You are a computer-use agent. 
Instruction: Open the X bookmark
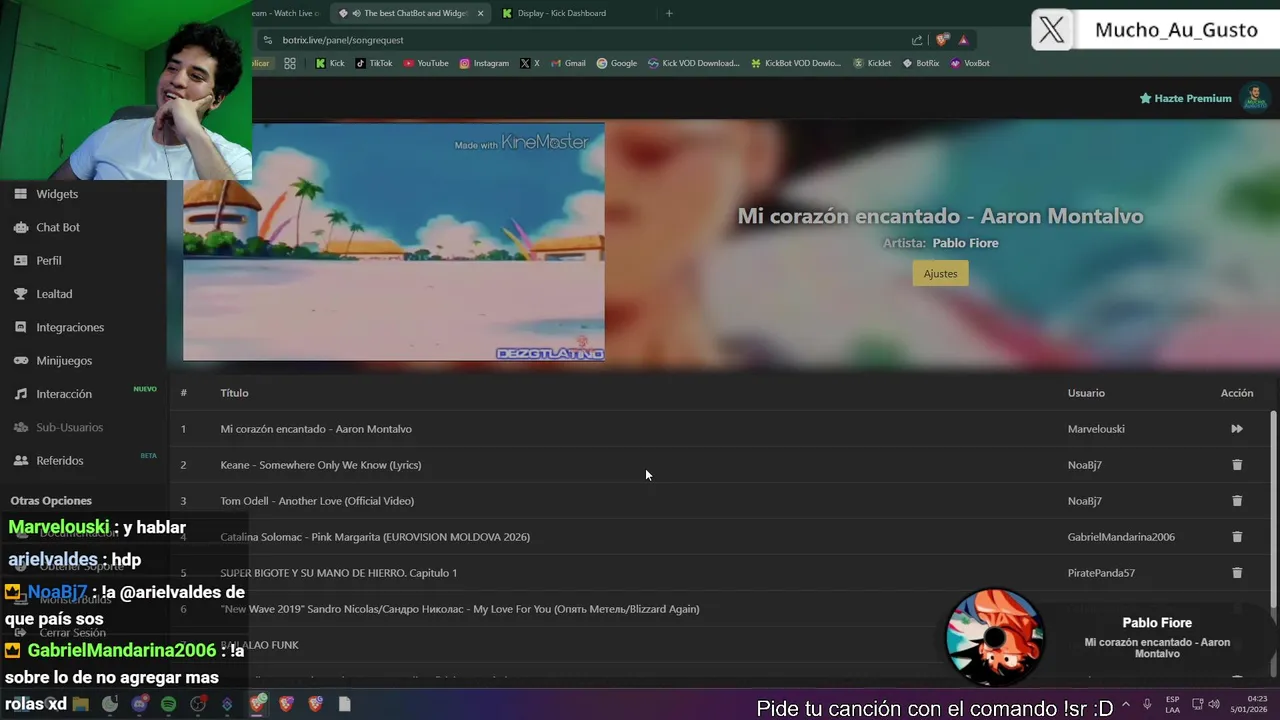click(530, 63)
